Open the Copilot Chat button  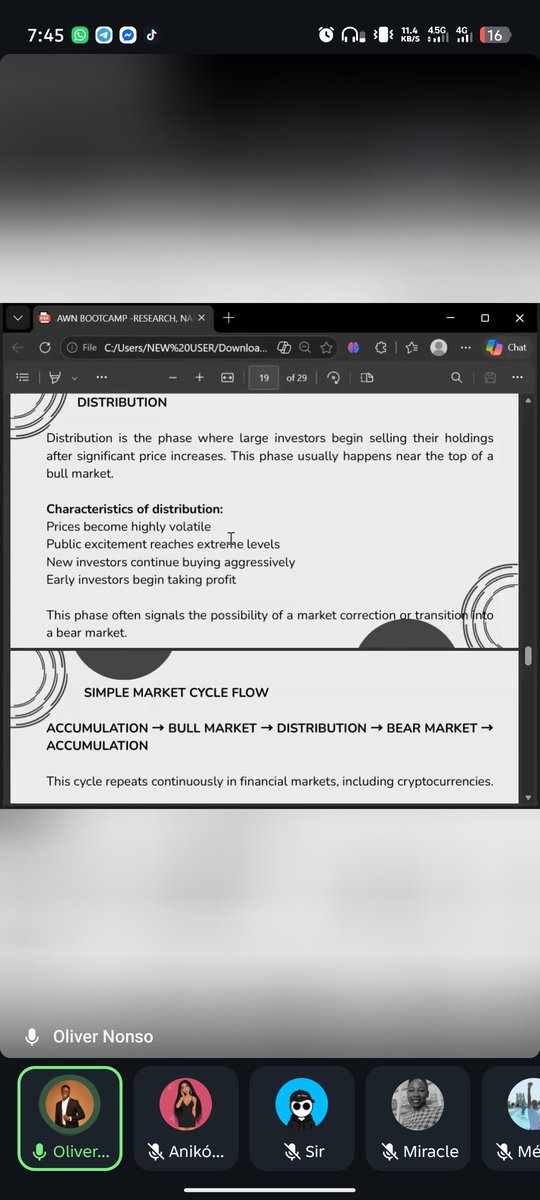click(x=506, y=347)
